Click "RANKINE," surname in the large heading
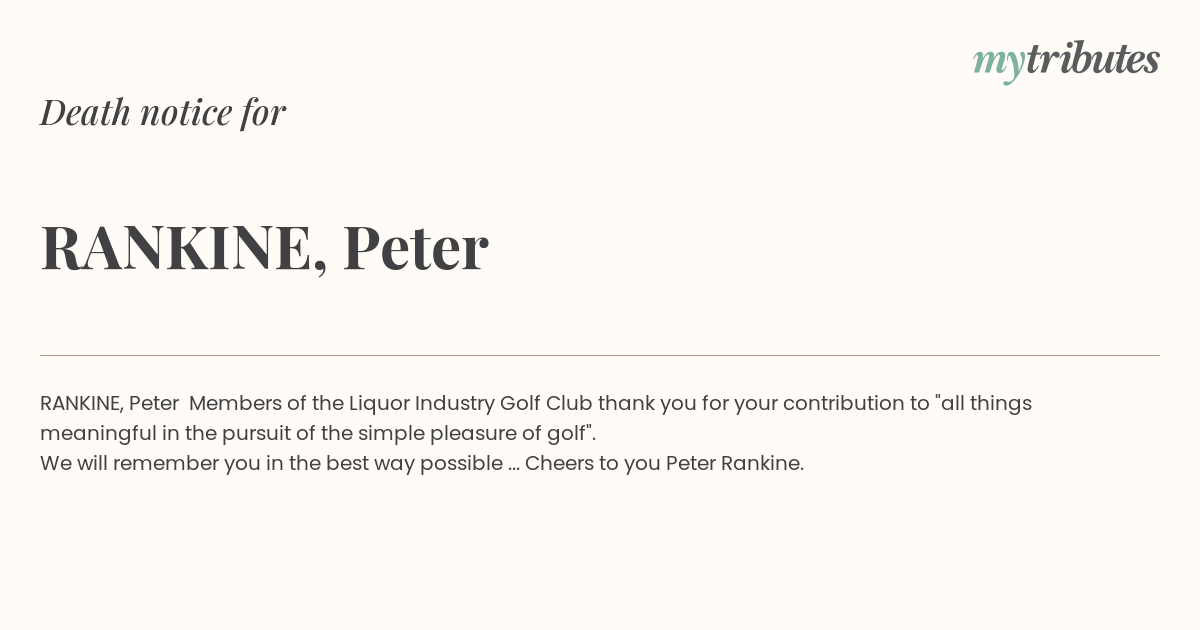Screen dimensions: 1200x630 [184, 249]
